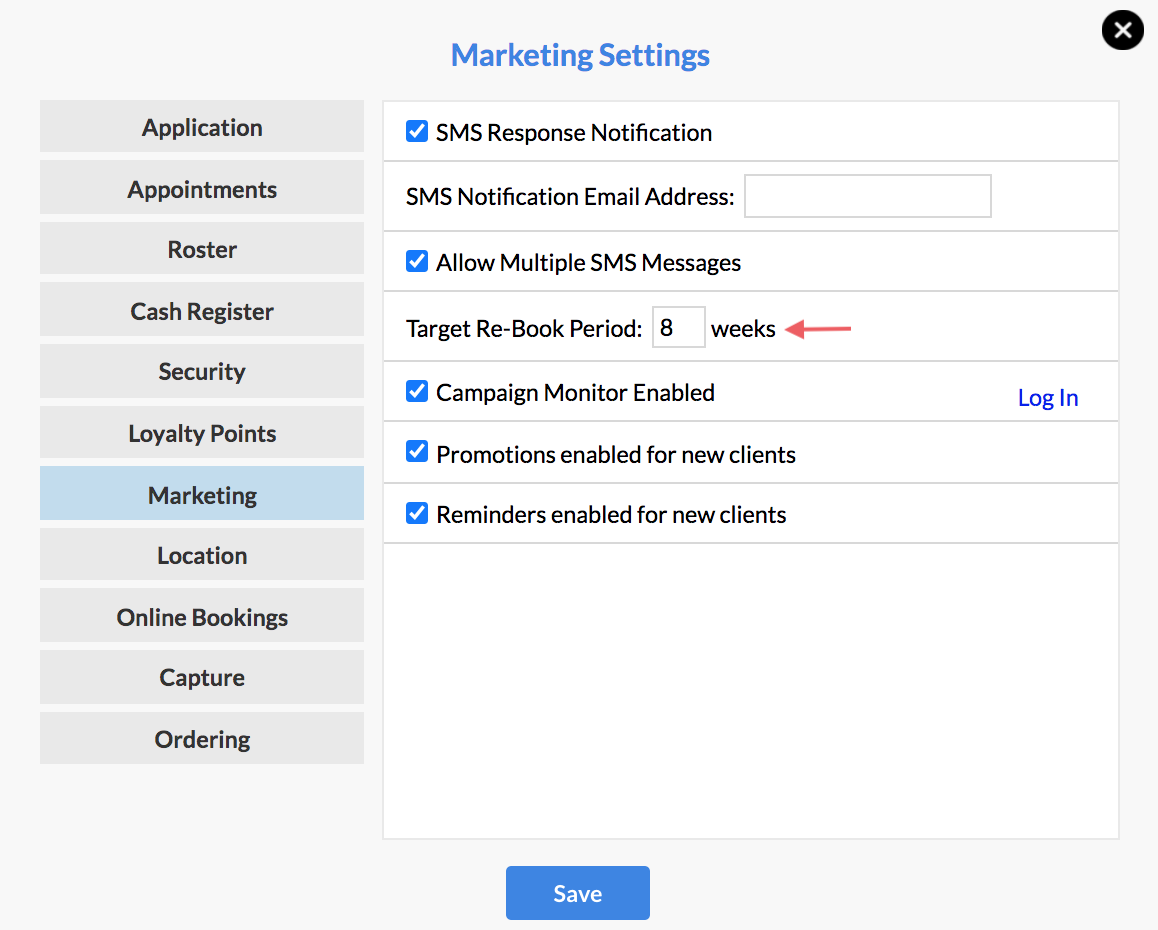Open Online Bookings settings
Image resolution: width=1158 pixels, height=930 pixels.
pos(202,615)
